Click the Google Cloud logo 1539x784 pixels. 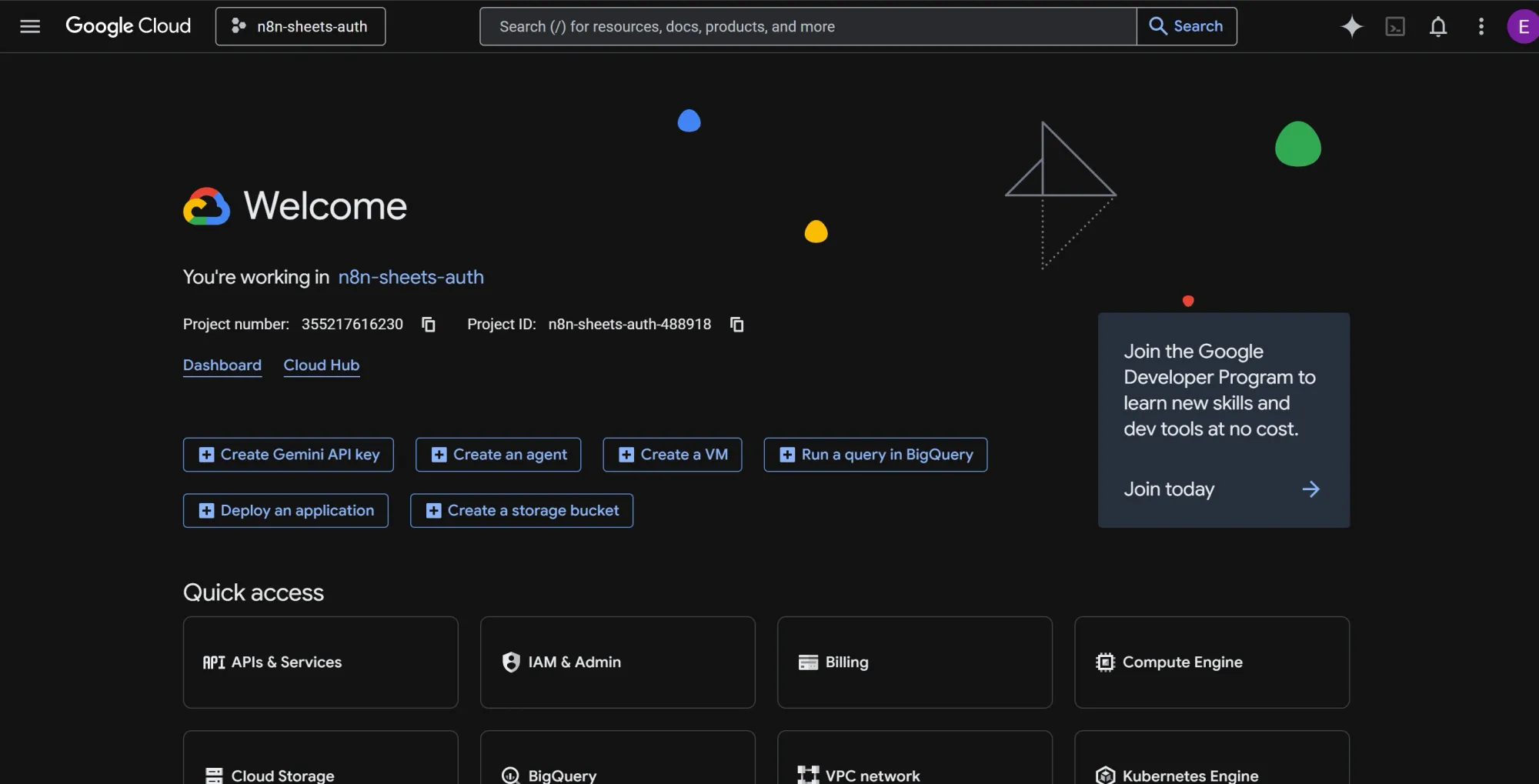point(128,26)
